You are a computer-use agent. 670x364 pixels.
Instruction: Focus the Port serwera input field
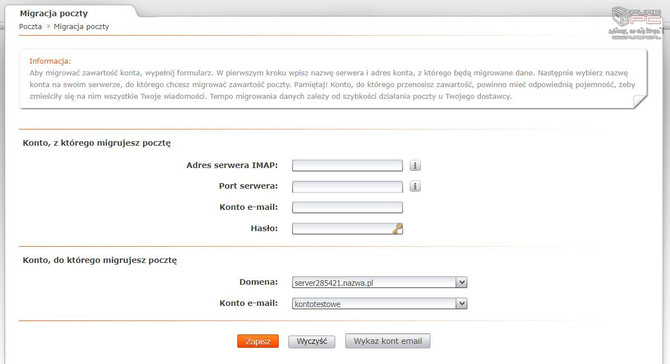pyautogui.click(x=347, y=187)
